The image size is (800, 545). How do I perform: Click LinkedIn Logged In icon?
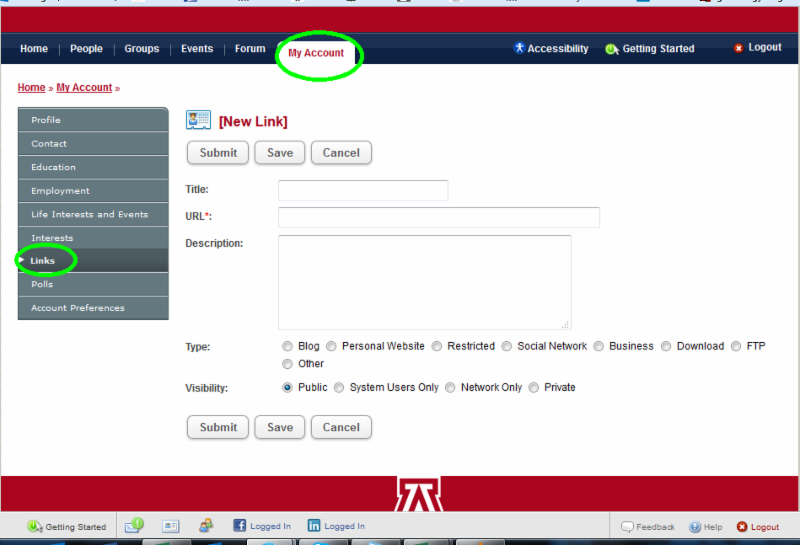click(x=314, y=526)
